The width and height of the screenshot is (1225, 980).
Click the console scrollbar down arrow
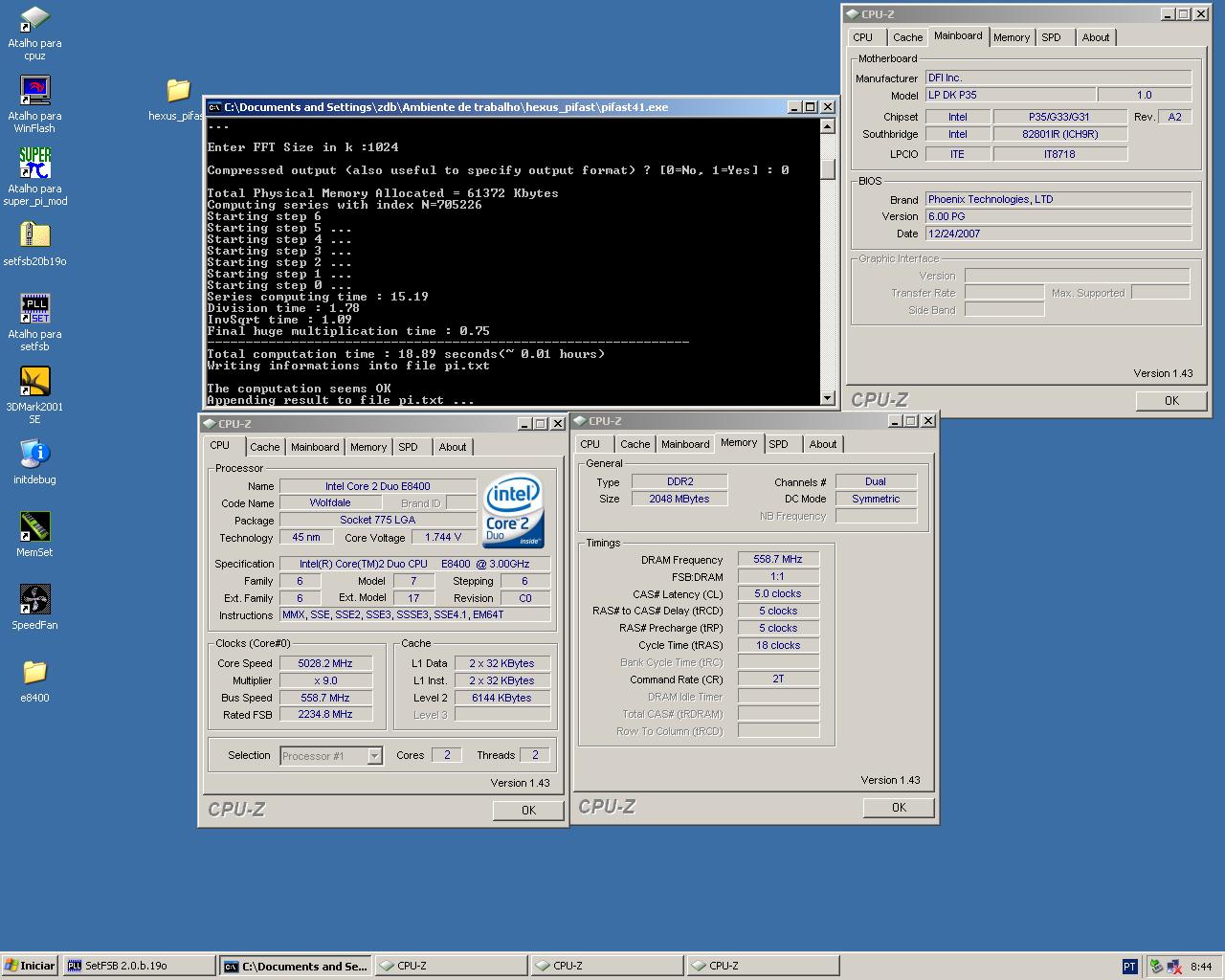point(828,397)
